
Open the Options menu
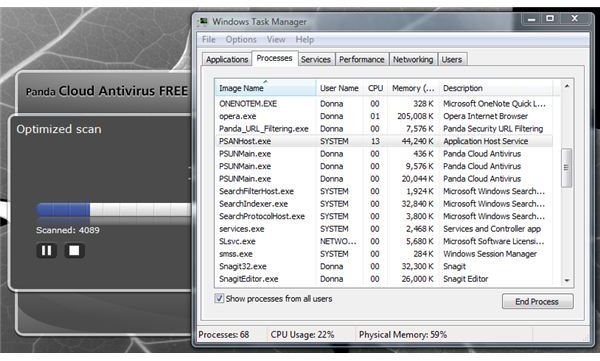pyautogui.click(x=241, y=39)
